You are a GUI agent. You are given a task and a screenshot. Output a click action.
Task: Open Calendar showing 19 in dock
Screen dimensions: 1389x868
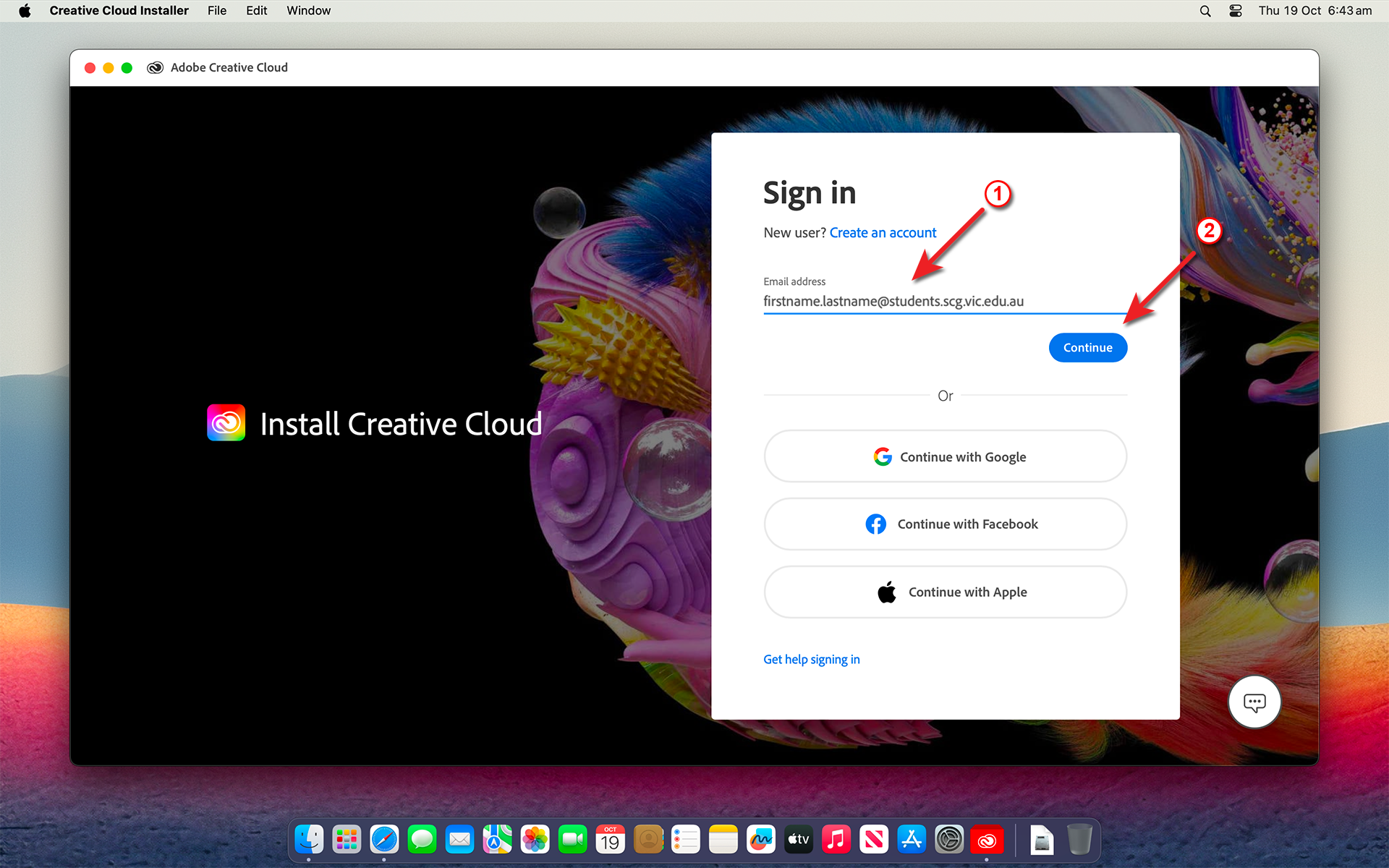[611, 840]
